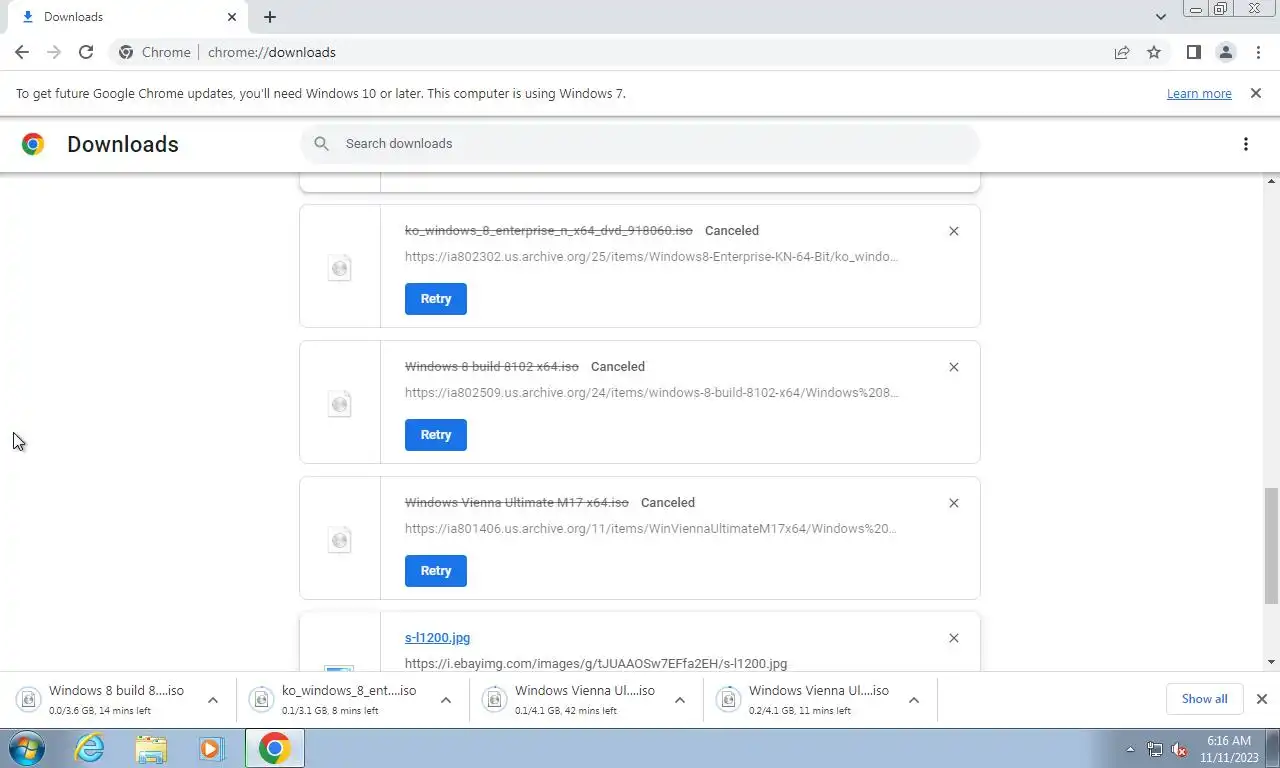The image size is (1280, 768).
Task: Click the muted volume tray icon
Action: [x=1179, y=749]
